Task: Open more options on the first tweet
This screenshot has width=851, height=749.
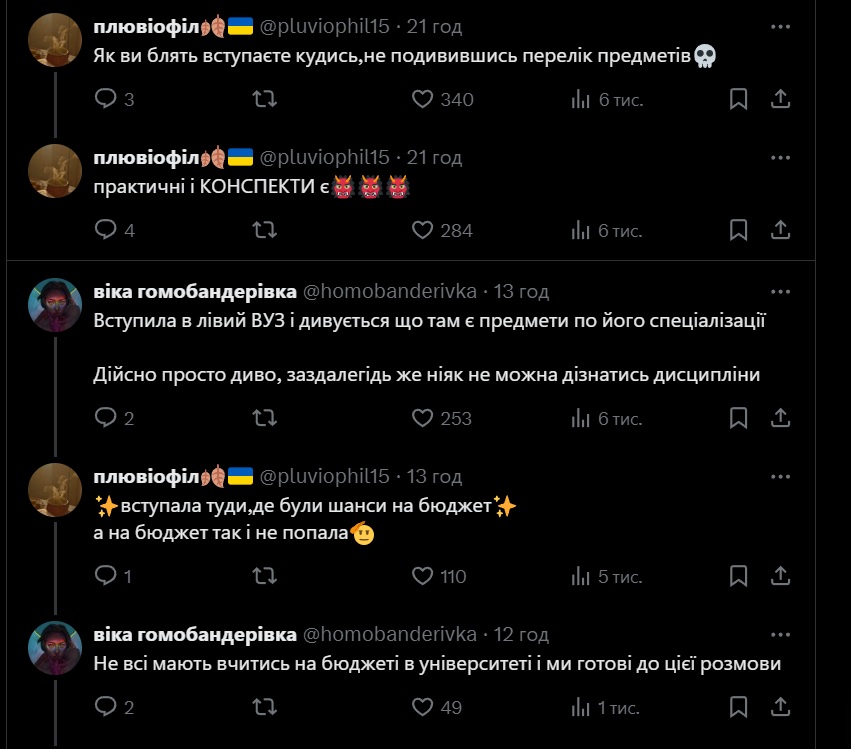Action: [780, 27]
